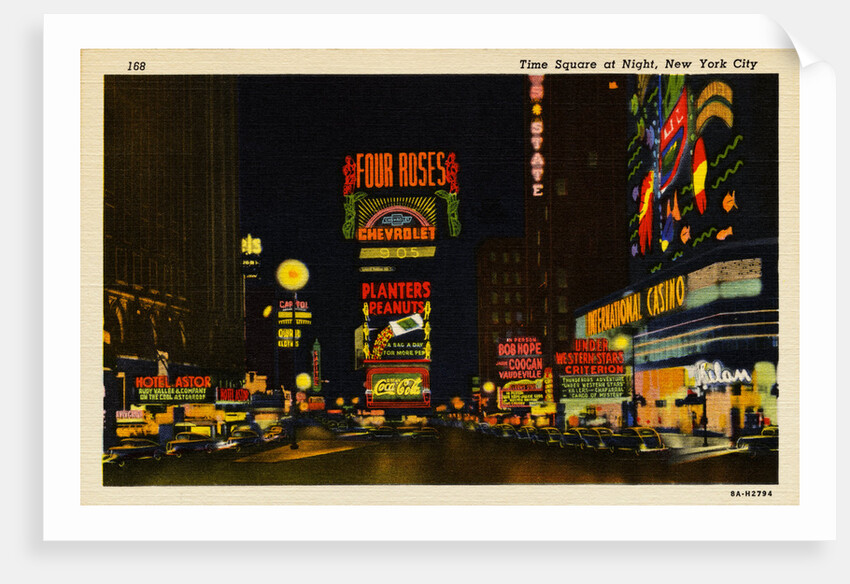Click the glowing yellow street lamp globe
Image resolution: width=850 pixels, height=584 pixels.
click(x=293, y=275)
